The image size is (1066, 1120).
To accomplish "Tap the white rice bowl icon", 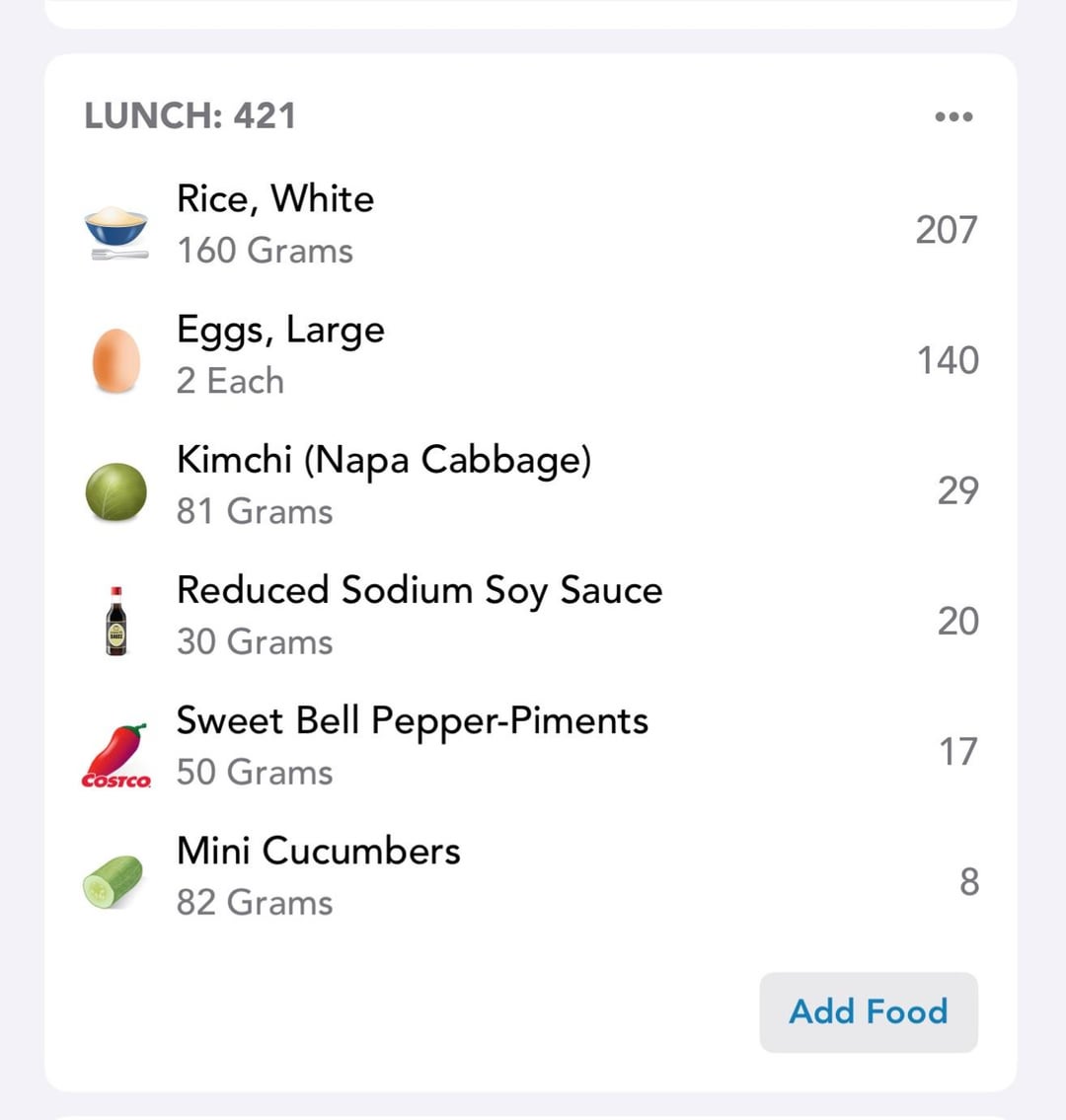I will (115, 231).
